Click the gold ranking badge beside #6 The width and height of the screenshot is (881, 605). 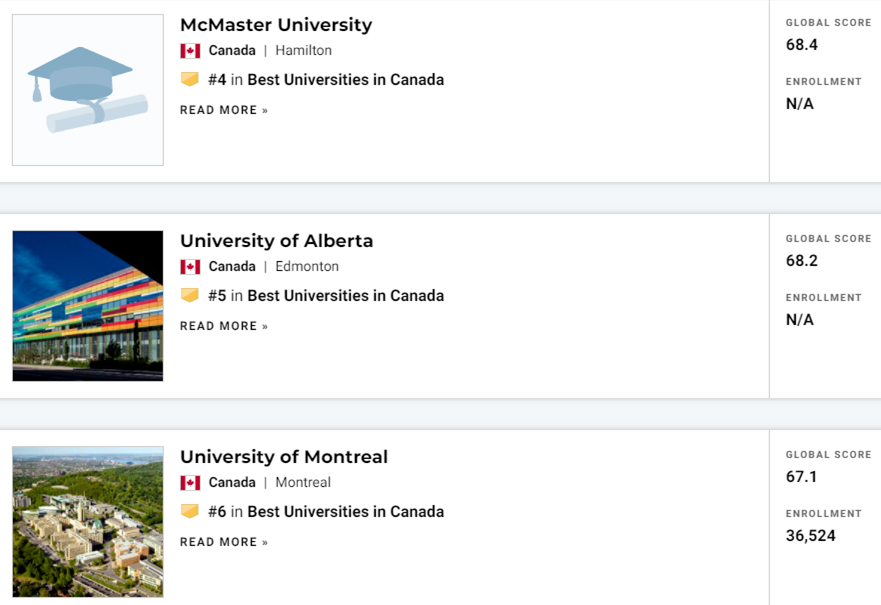click(x=190, y=512)
